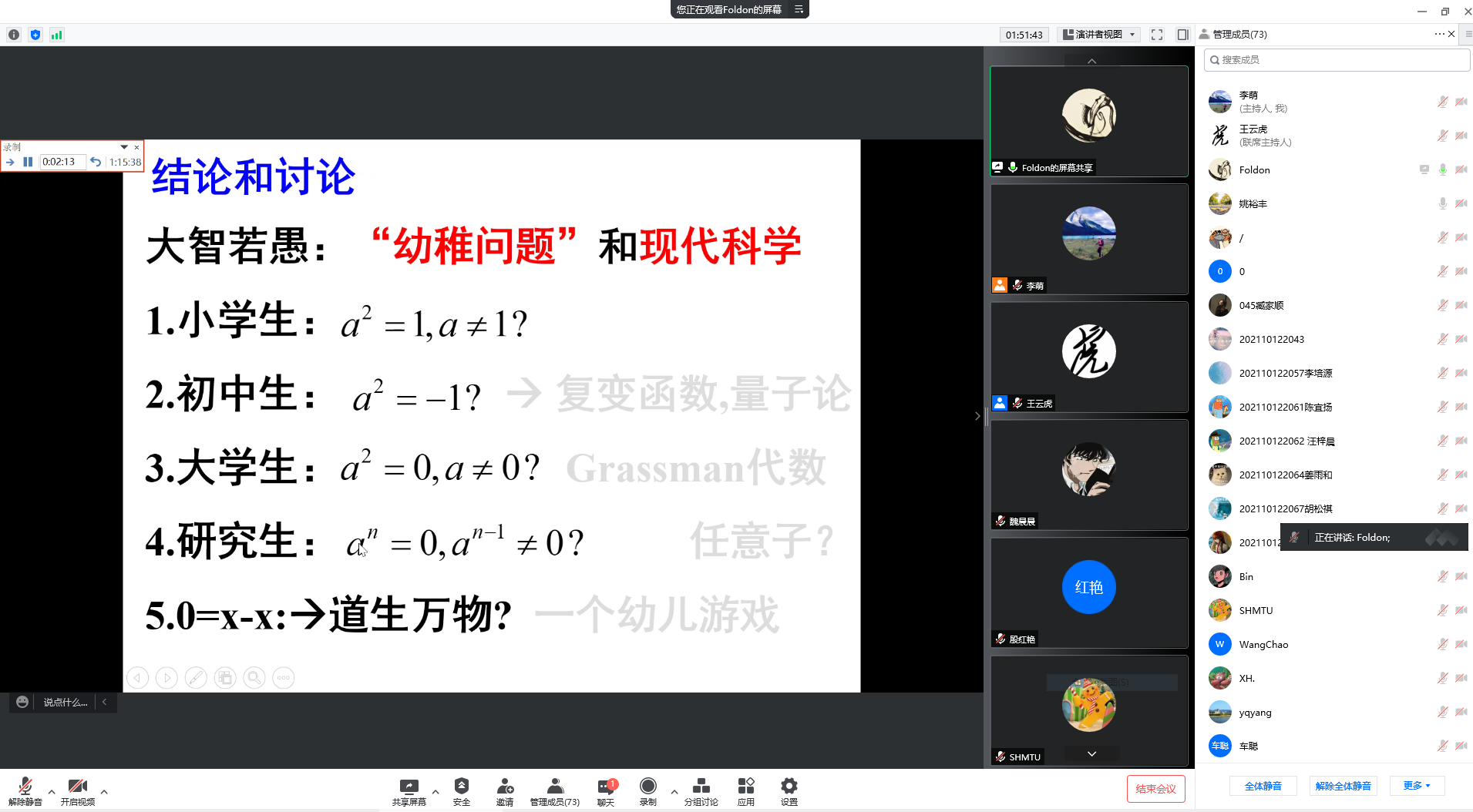The width and height of the screenshot is (1473, 812).
Task: Click the 说点什么 chat input
Action: [x=65, y=702]
